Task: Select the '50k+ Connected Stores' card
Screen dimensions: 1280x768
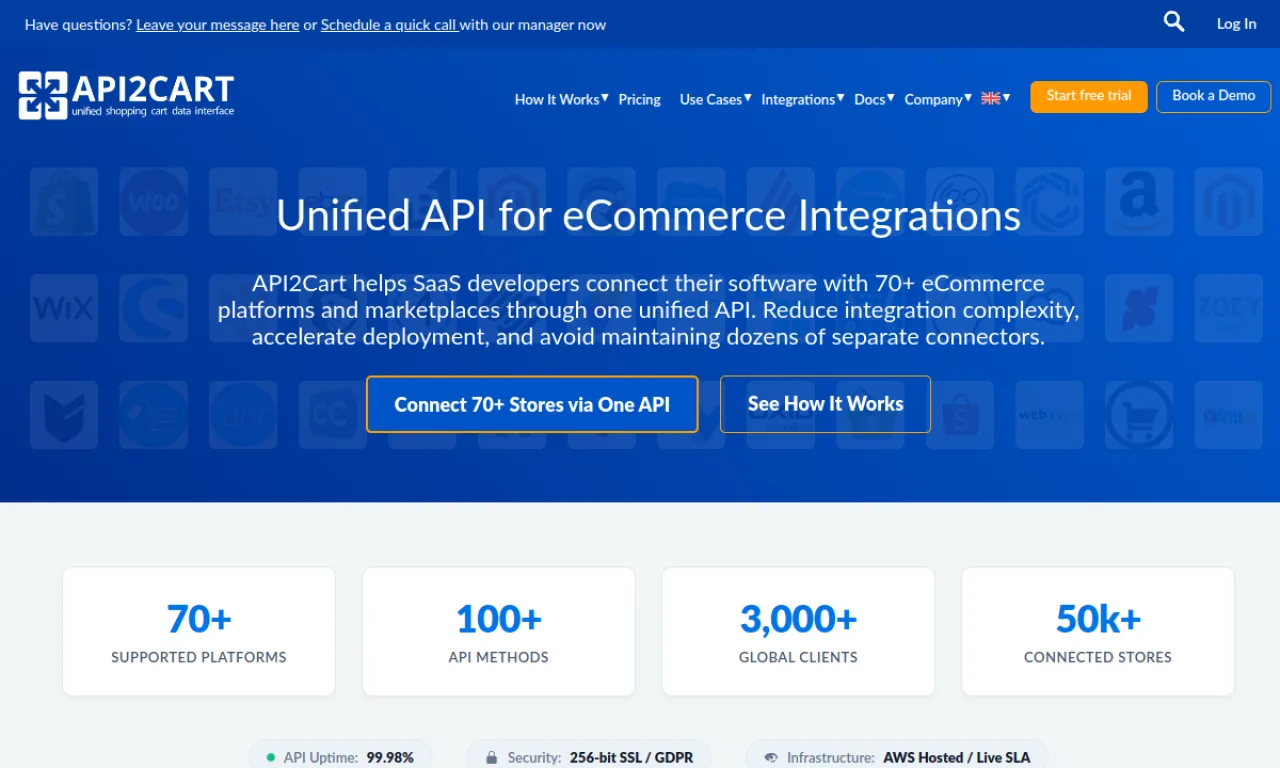Action: coord(1098,632)
